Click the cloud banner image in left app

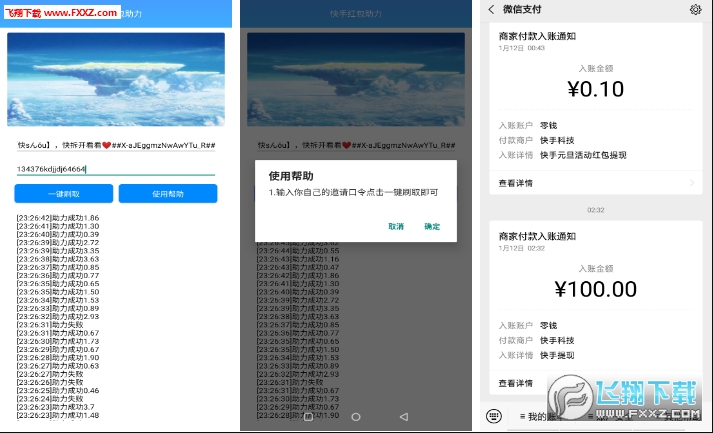pos(116,78)
